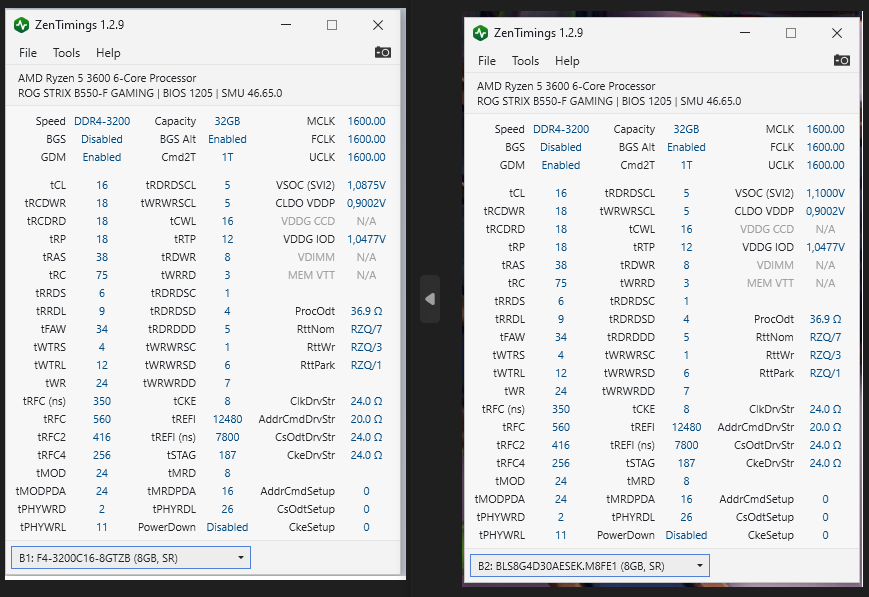The image size is (869, 597).
Task: Click tSTAG value 187 in left window
Action: pos(227,455)
